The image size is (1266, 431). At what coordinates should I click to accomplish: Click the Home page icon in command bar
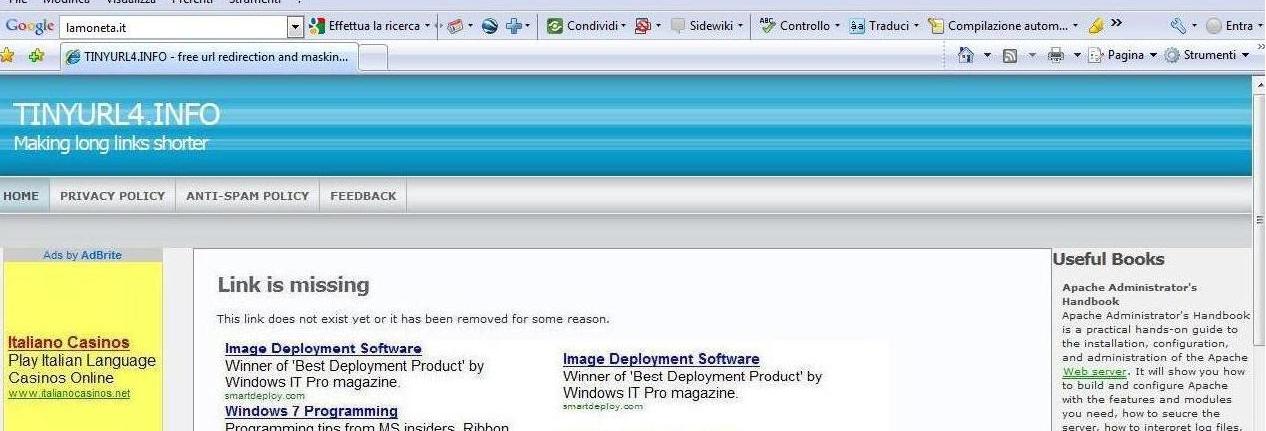click(966, 55)
